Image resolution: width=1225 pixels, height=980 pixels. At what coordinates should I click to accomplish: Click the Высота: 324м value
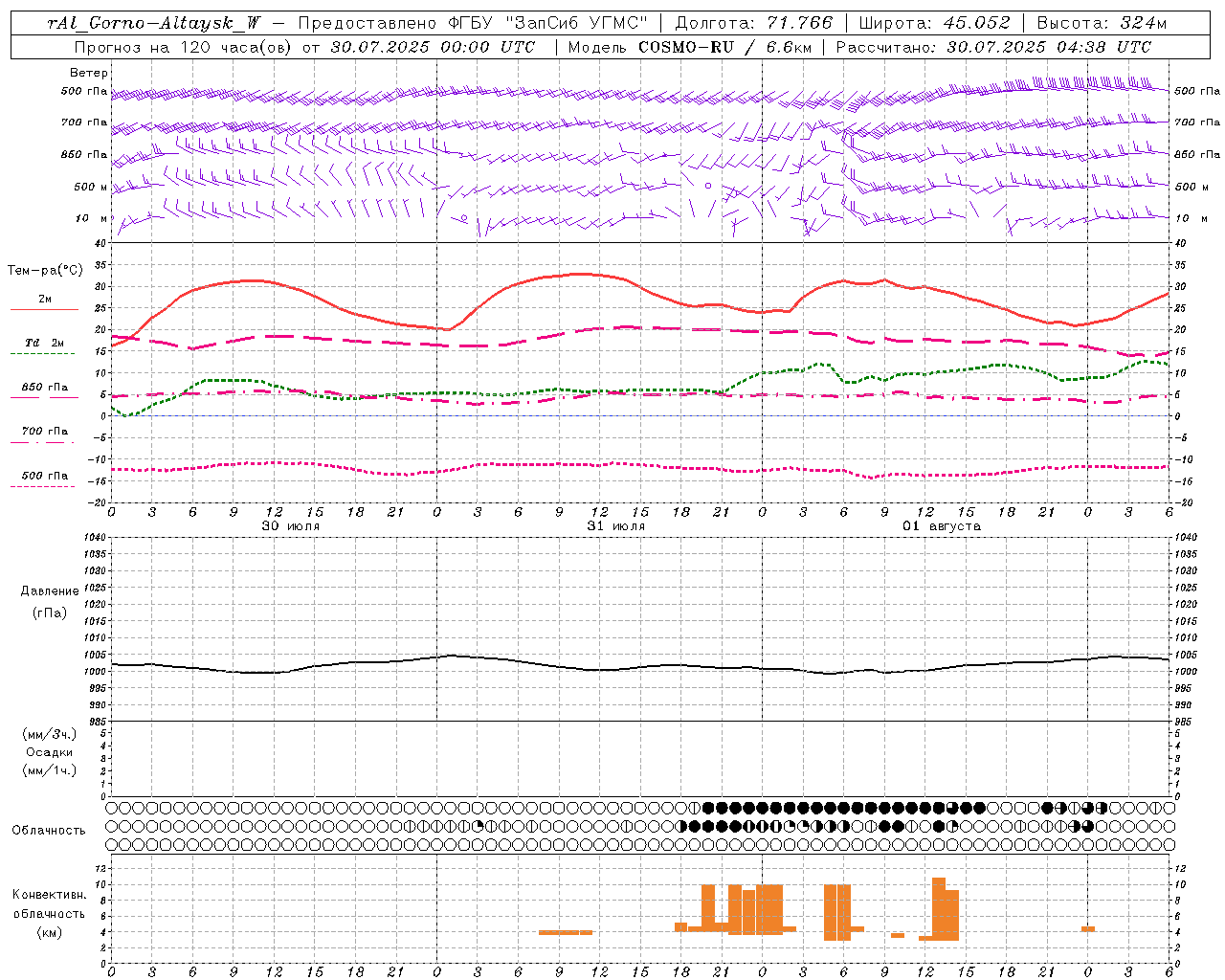click(x=1102, y=23)
